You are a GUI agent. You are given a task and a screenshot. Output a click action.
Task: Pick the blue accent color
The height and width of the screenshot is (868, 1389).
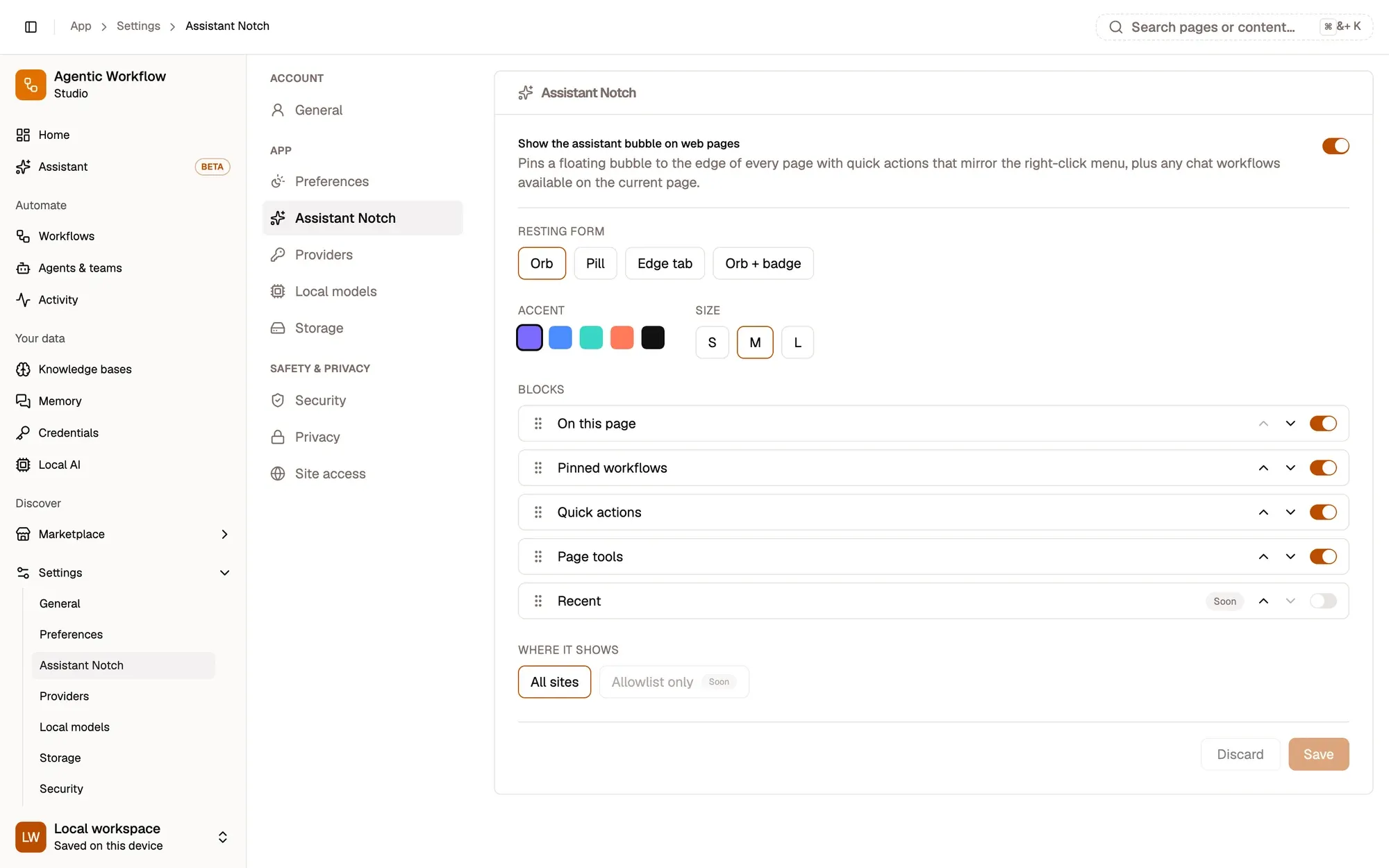coord(560,338)
